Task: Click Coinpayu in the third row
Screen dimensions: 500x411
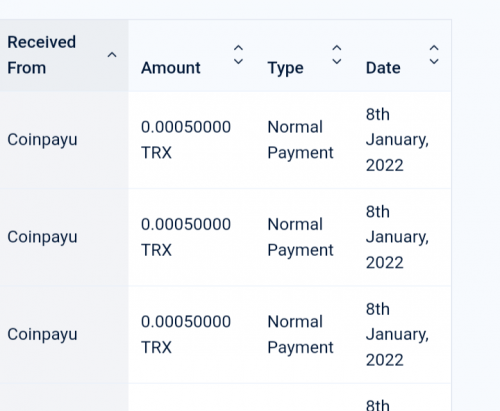Action: tap(42, 334)
